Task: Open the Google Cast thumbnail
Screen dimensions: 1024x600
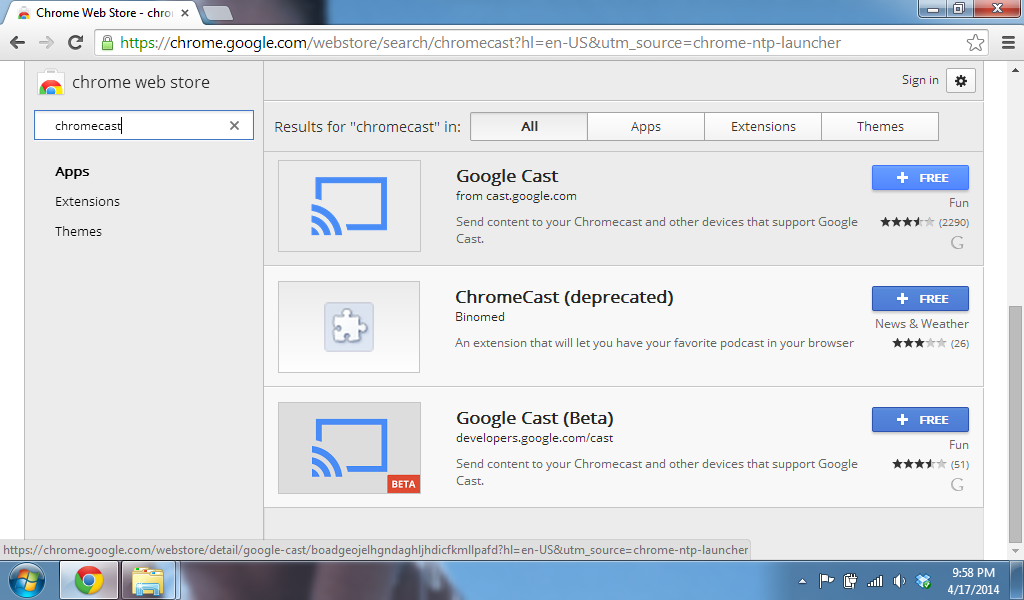Action: [x=349, y=206]
